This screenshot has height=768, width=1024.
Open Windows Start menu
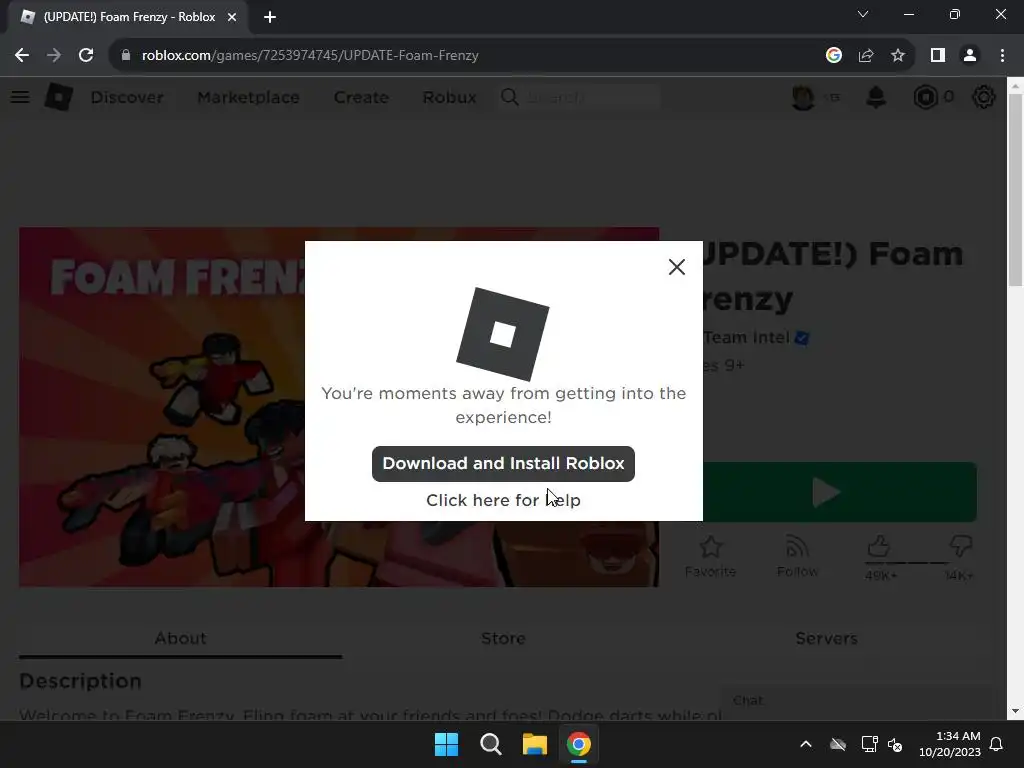pos(447,744)
